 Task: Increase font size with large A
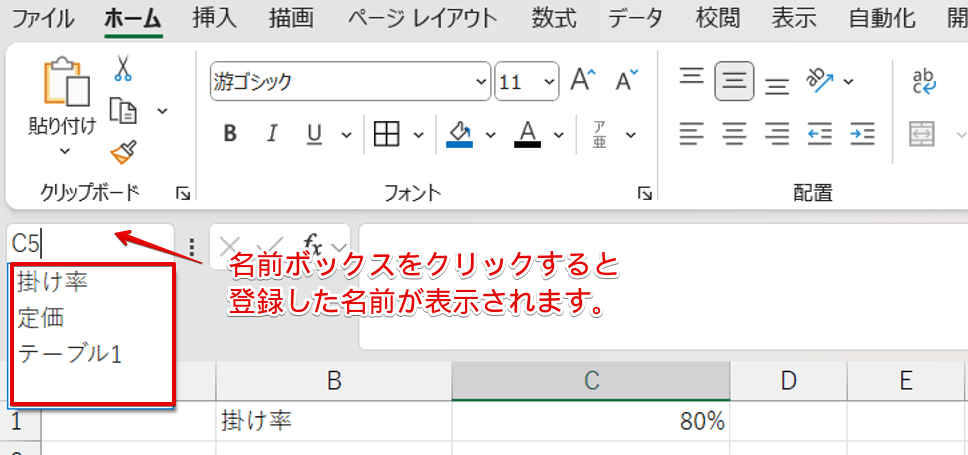tap(583, 80)
